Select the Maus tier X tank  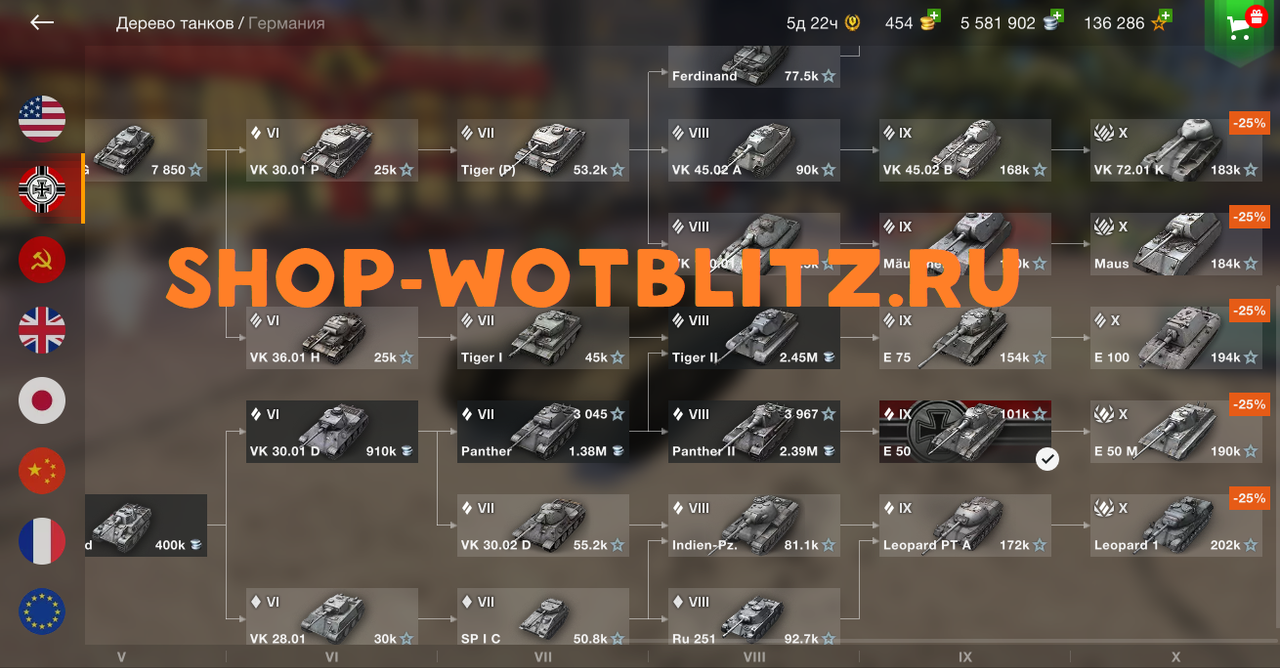(x=1176, y=244)
